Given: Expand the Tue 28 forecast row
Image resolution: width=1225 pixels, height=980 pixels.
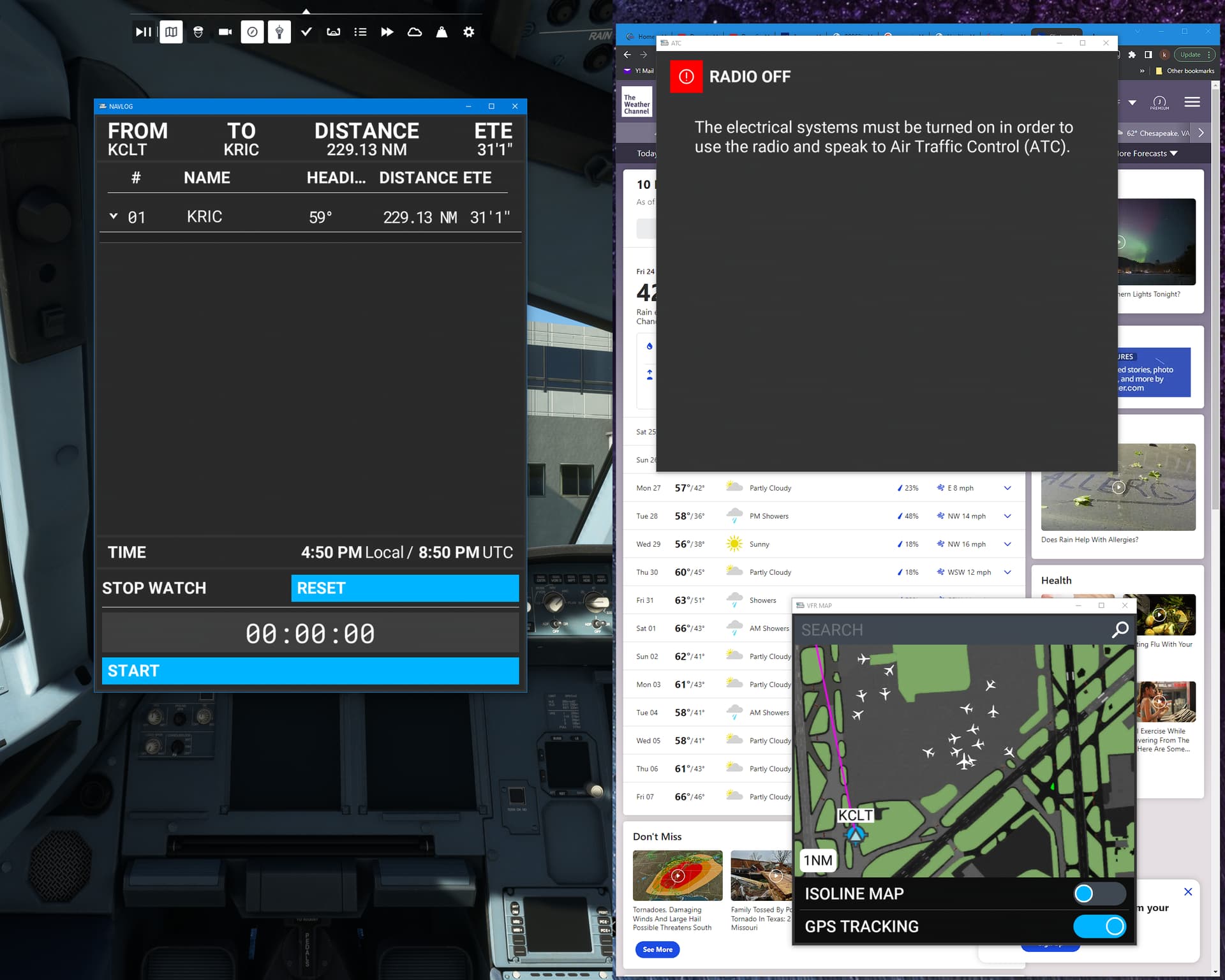Looking at the screenshot, I should (1007, 516).
